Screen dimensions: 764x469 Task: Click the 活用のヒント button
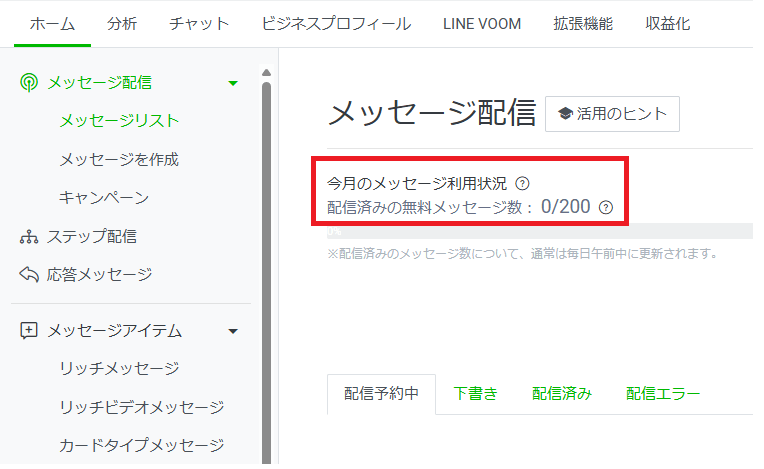612,114
